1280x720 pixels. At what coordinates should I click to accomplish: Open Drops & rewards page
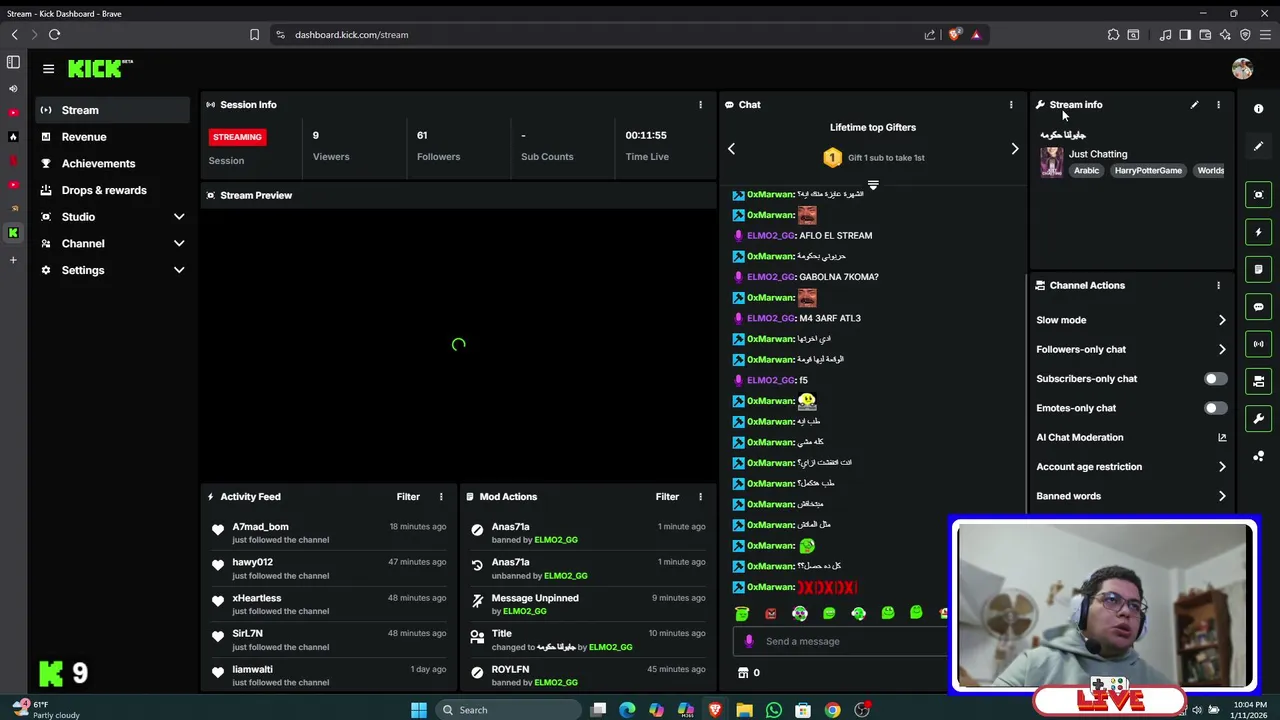pyautogui.click(x=112, y=190)
